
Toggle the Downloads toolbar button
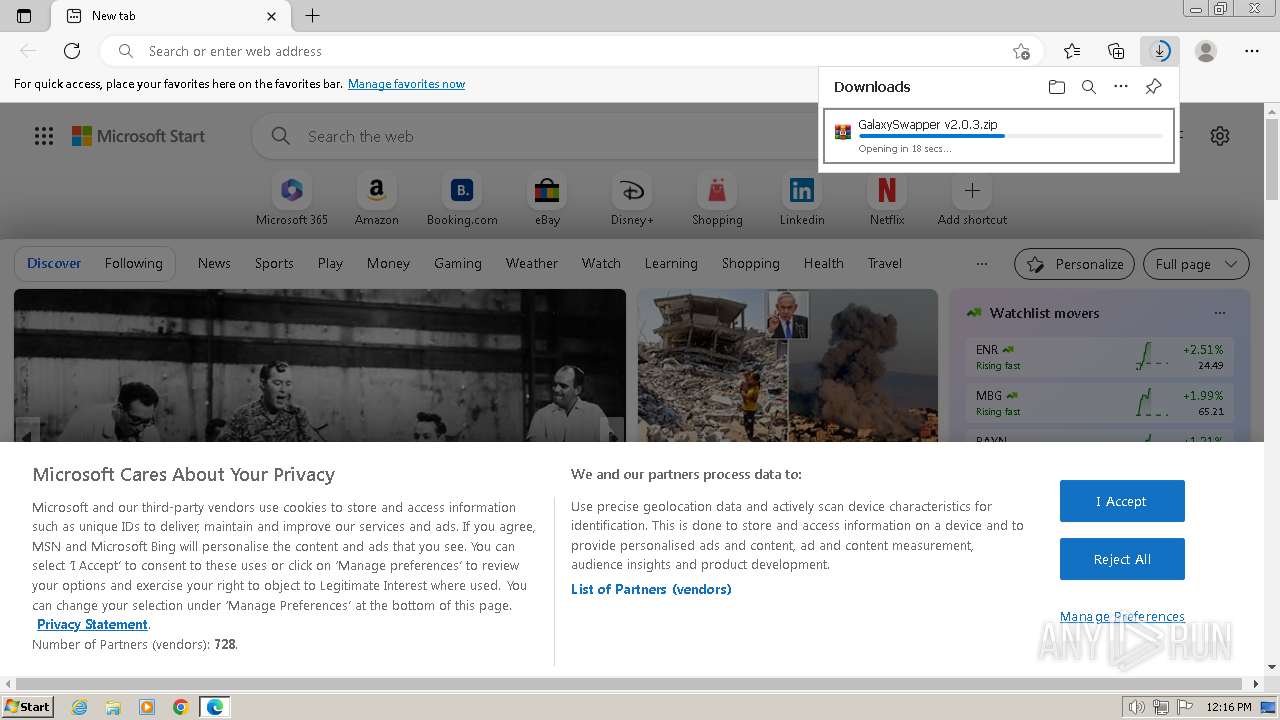pyautogui.click(x=1160, y=51)
